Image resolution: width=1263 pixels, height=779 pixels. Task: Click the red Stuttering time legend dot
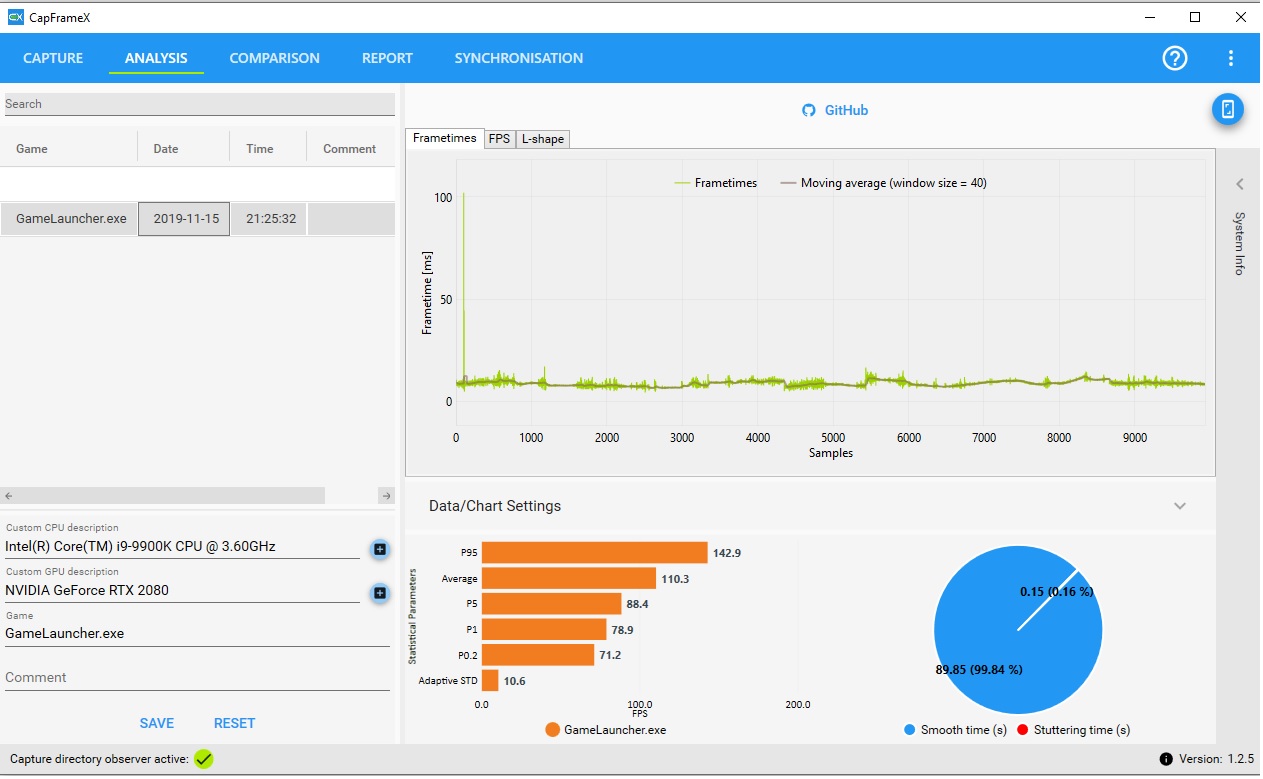pyautogui.click(x=1023, y=730)
